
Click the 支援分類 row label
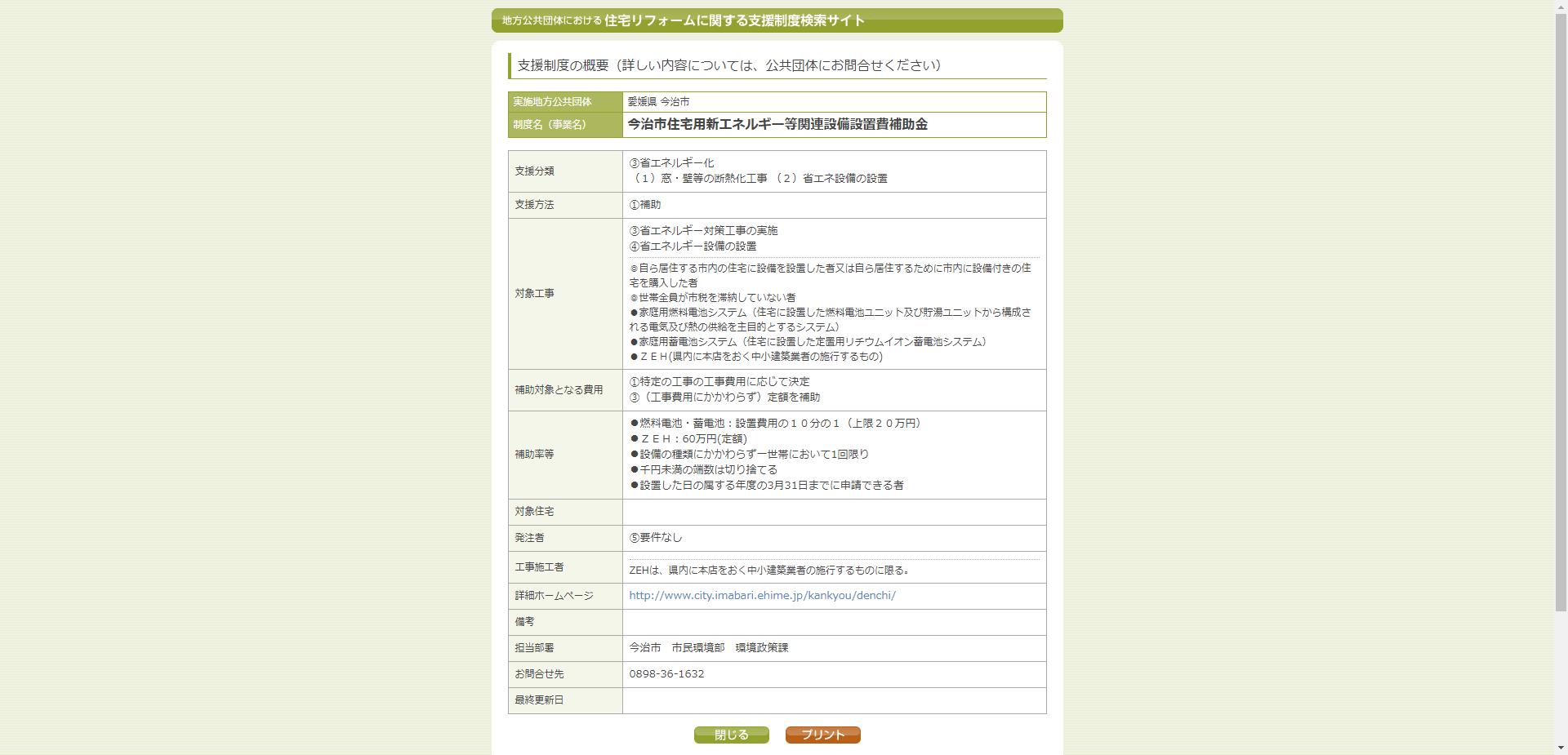(534, 171)
